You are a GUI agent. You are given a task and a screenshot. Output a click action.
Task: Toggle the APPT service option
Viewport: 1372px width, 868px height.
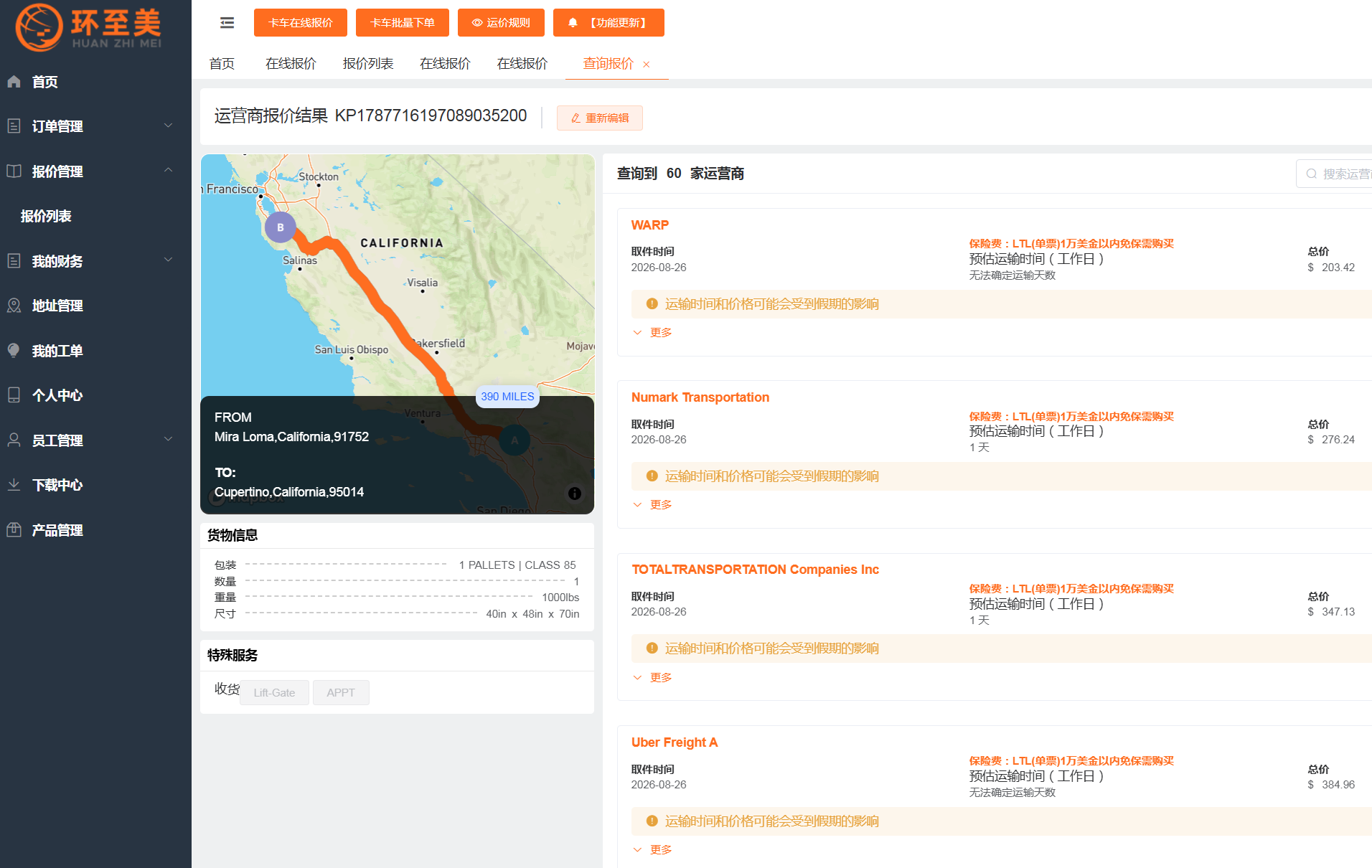tap(341, 693)
